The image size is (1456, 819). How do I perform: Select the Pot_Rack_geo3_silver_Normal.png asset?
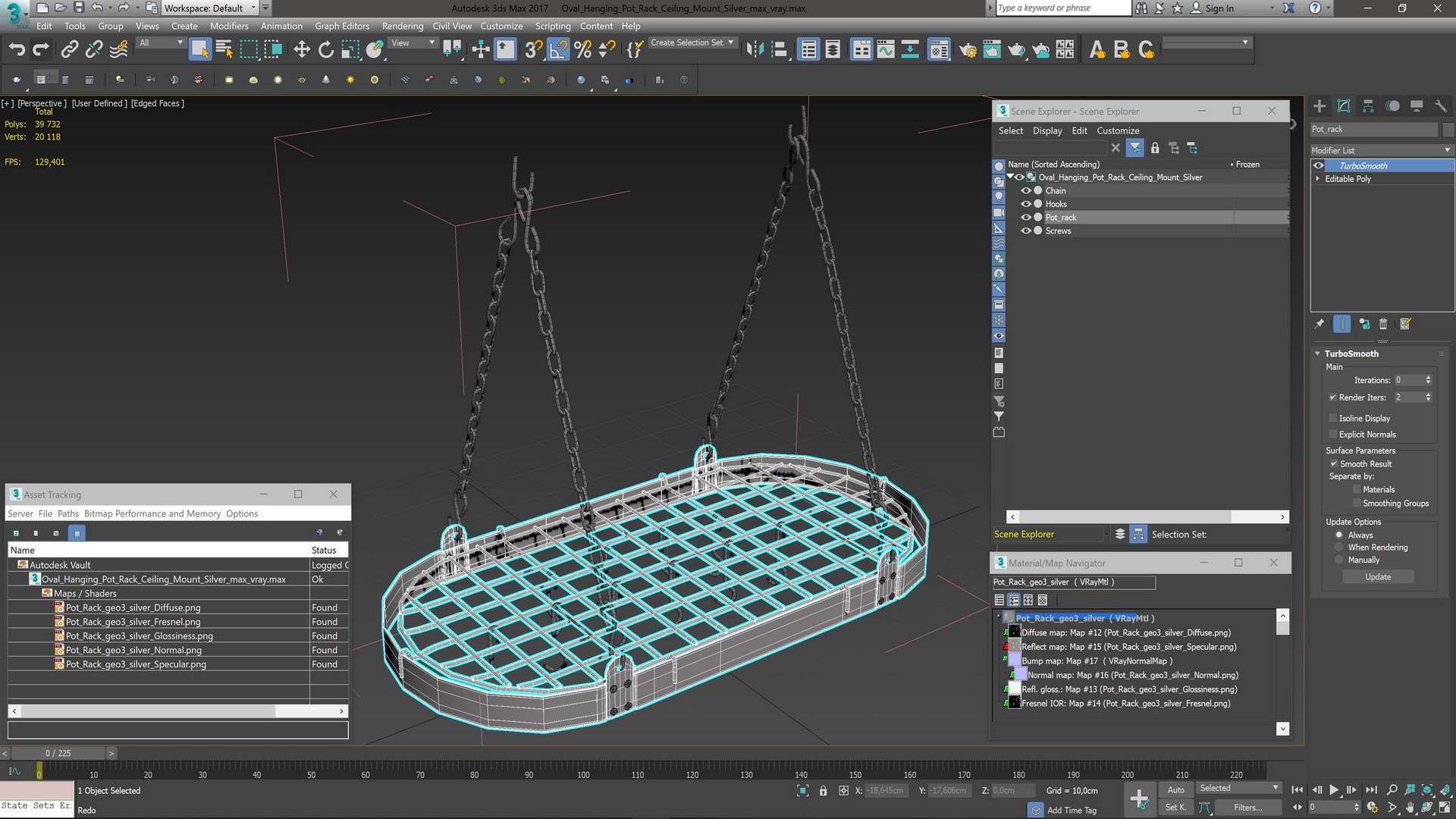(x=133, y=651)
